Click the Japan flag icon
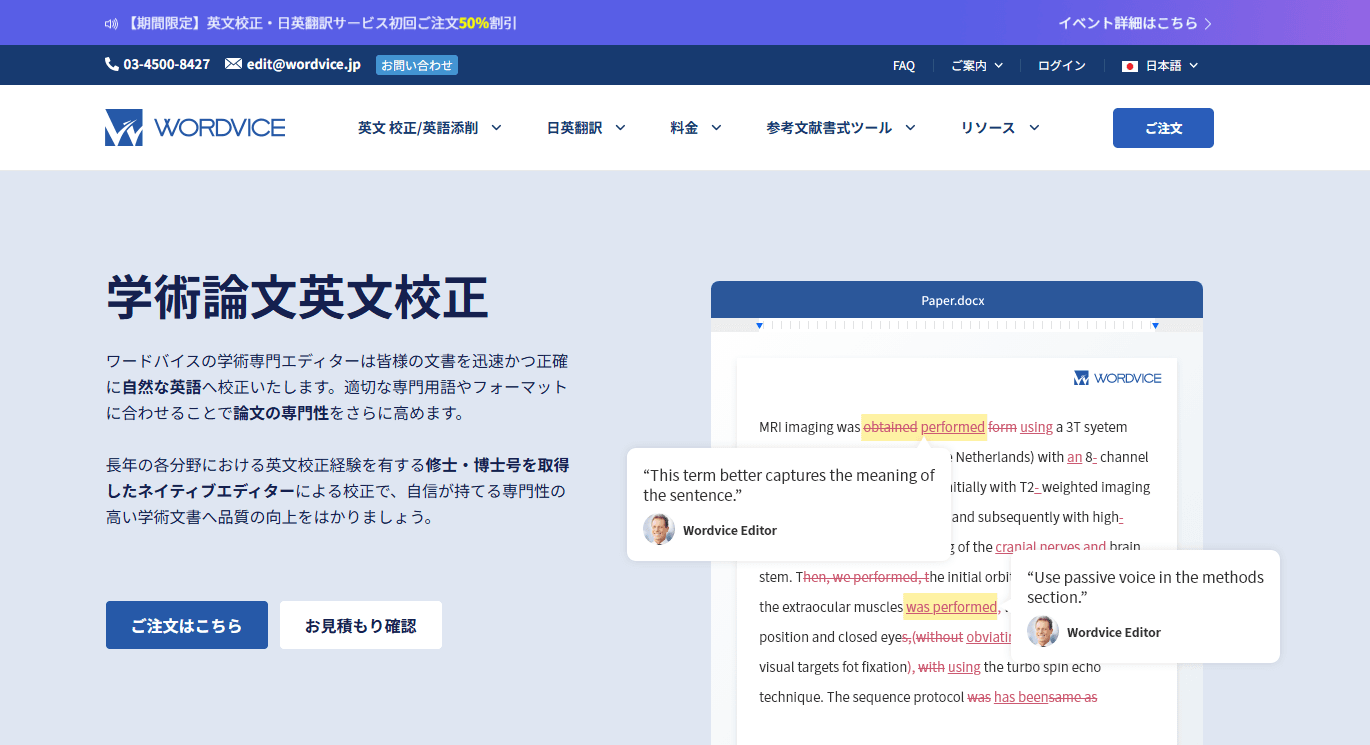The height and width of the screenshot is (745, 1370). (1130, 66)
